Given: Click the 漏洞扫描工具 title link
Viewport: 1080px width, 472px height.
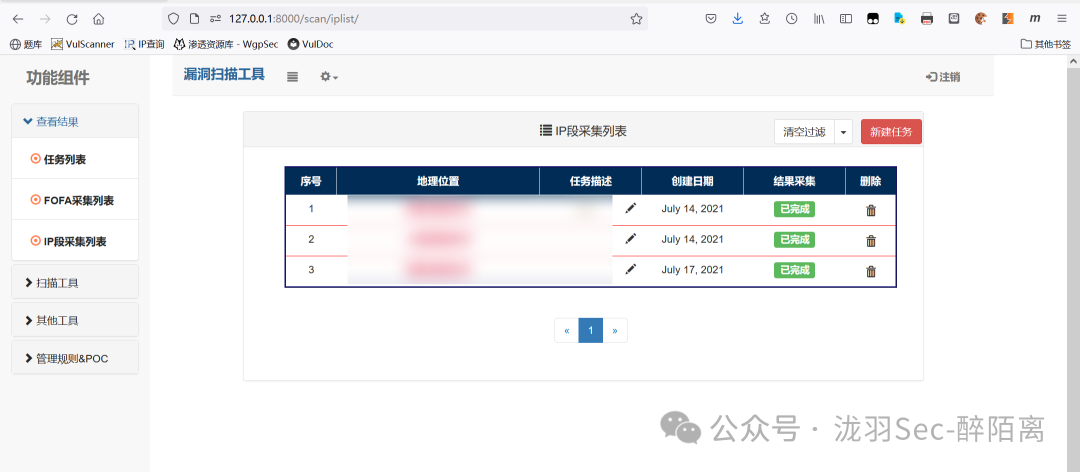Looking at the screenshot, I should [224, 74].
